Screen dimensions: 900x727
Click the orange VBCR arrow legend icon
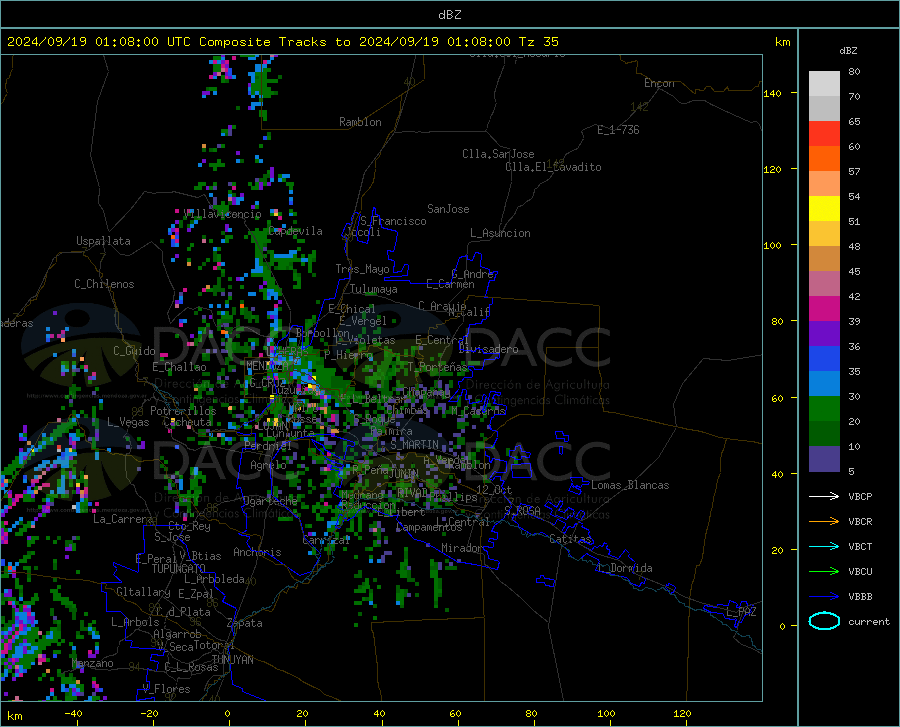pyautogui.click(x=824, y=522)
